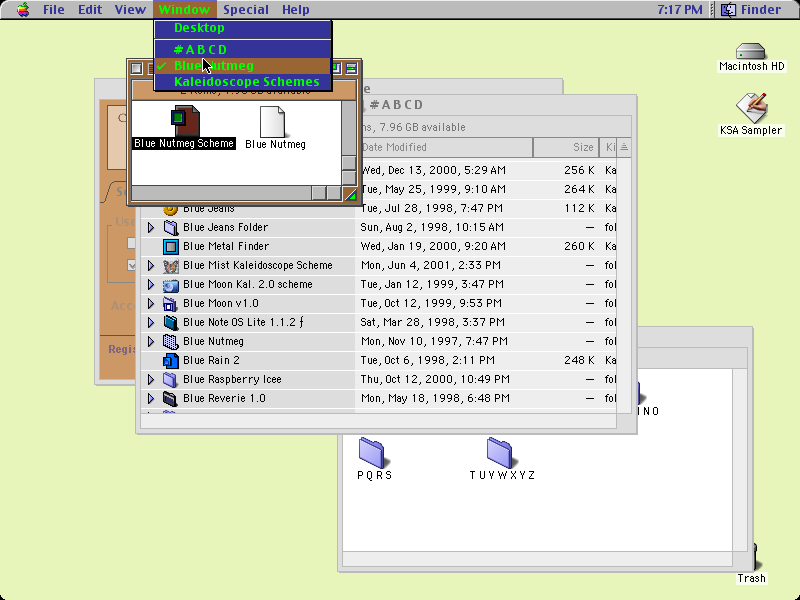Select the Trash icon
The height and width of the screenshot is (600, 800).
[756, 558]
